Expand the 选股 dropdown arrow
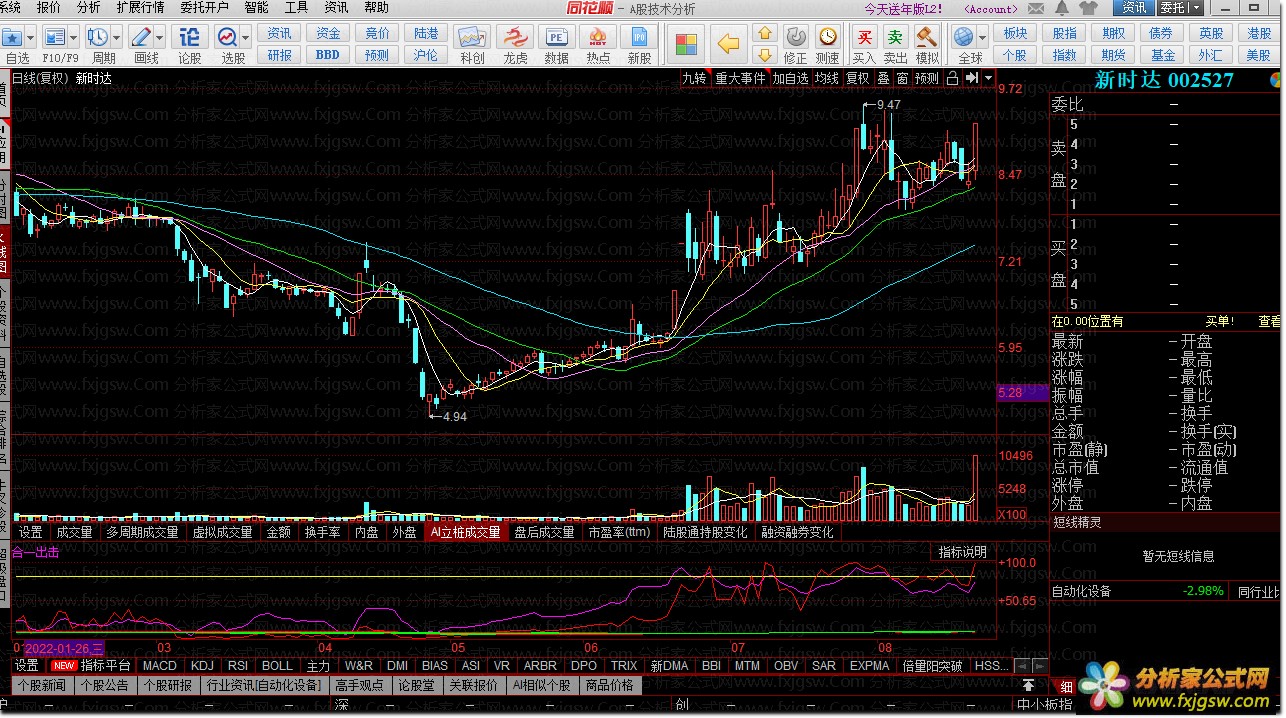 246,37
